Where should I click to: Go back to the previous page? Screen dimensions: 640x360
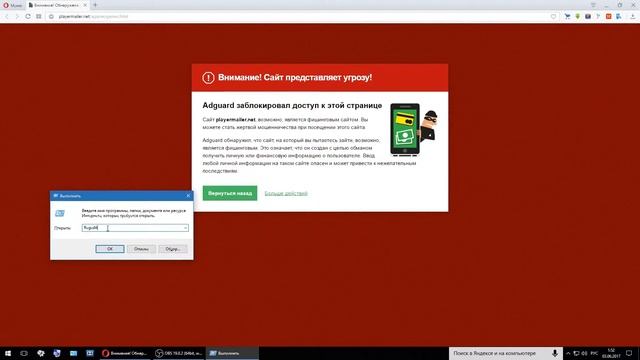[x=7, y=16]
